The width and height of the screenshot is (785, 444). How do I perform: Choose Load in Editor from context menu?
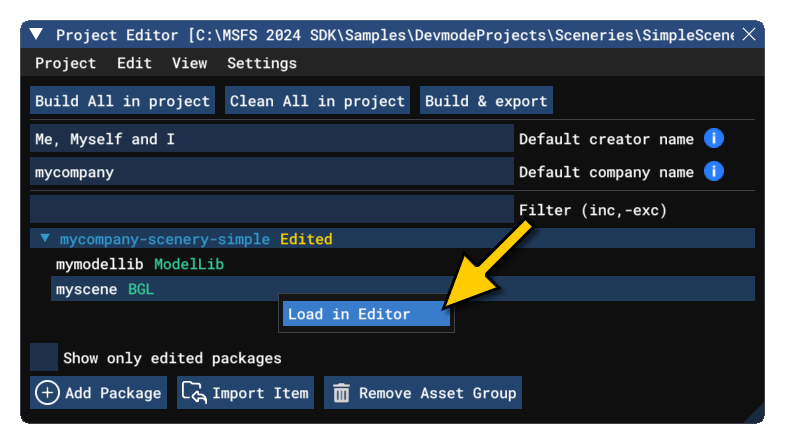[350, 314]
